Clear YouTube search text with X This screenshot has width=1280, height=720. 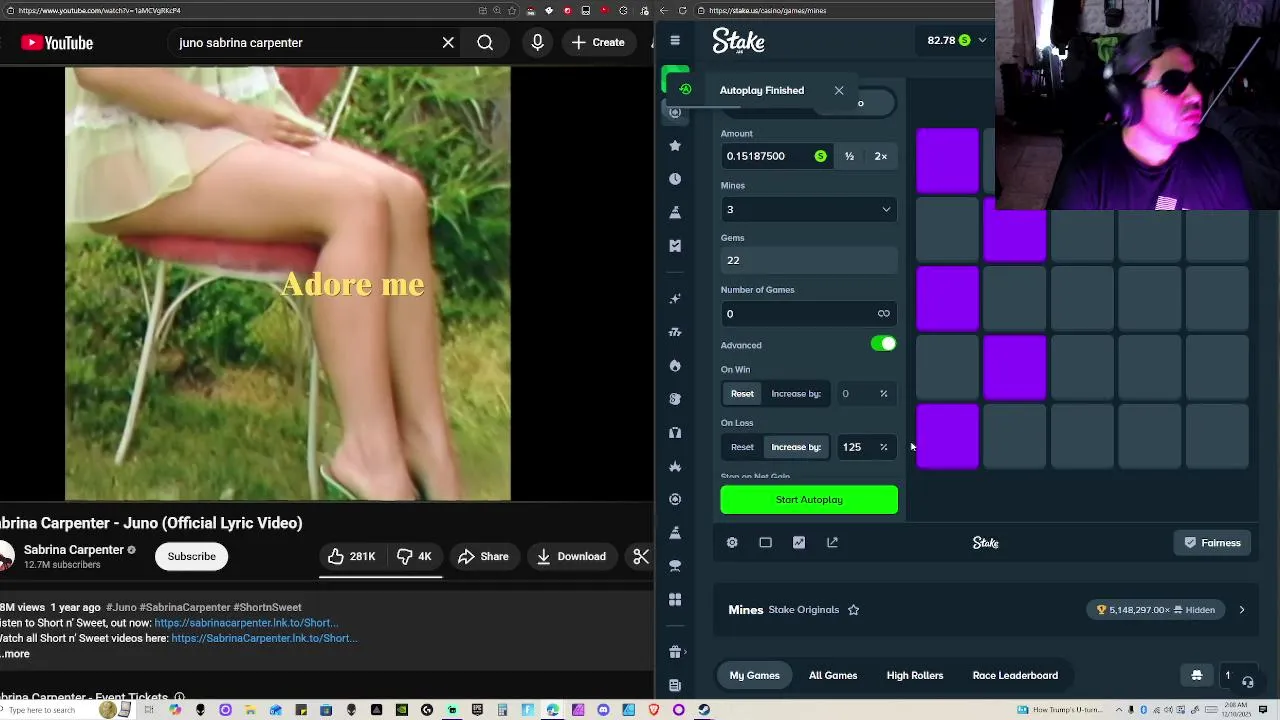[x=448, y=43]
